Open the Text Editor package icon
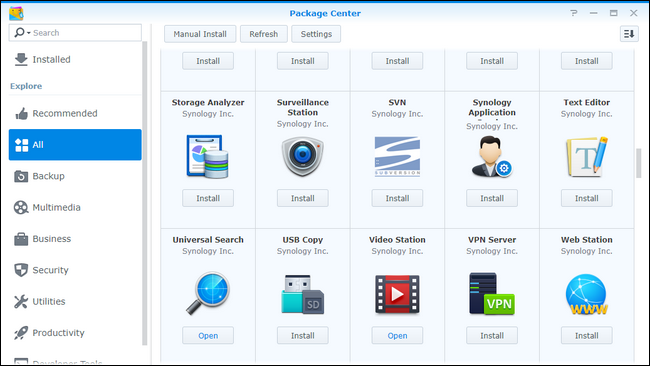Screen dimensions: 650x366 [587, 157]
